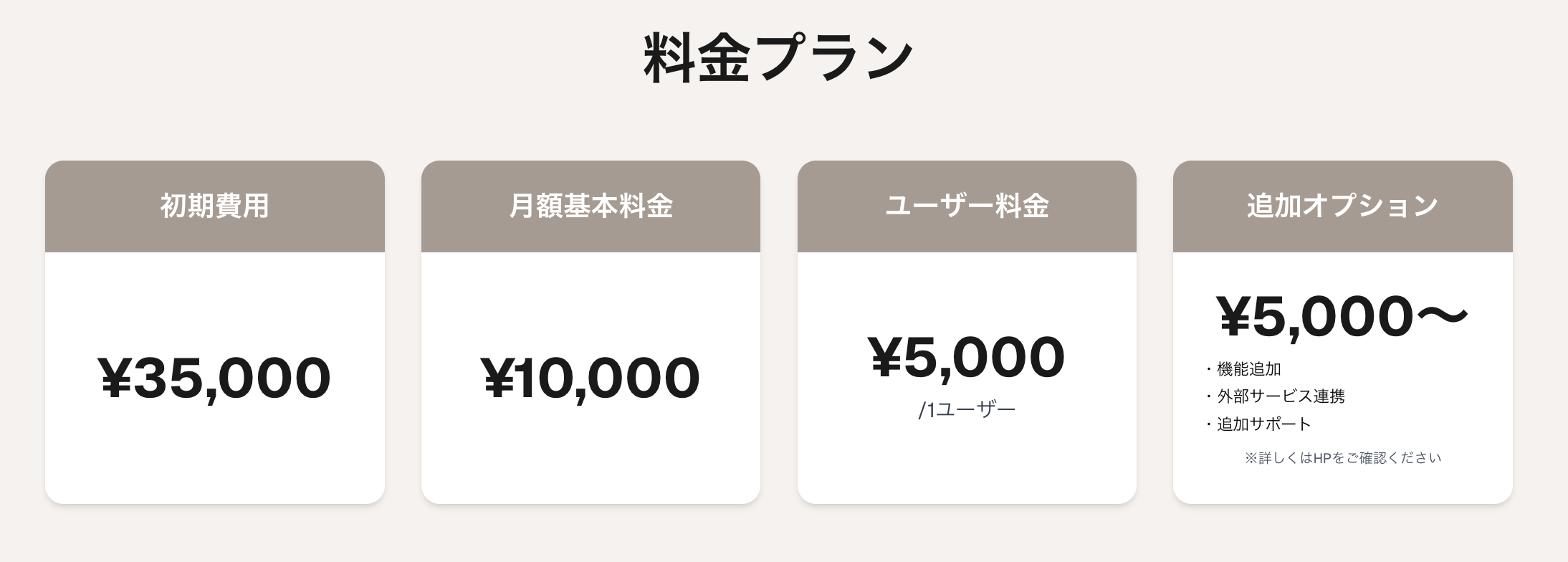
Task: Select the 初期費用 card header
Action: (x=214, y=206)
